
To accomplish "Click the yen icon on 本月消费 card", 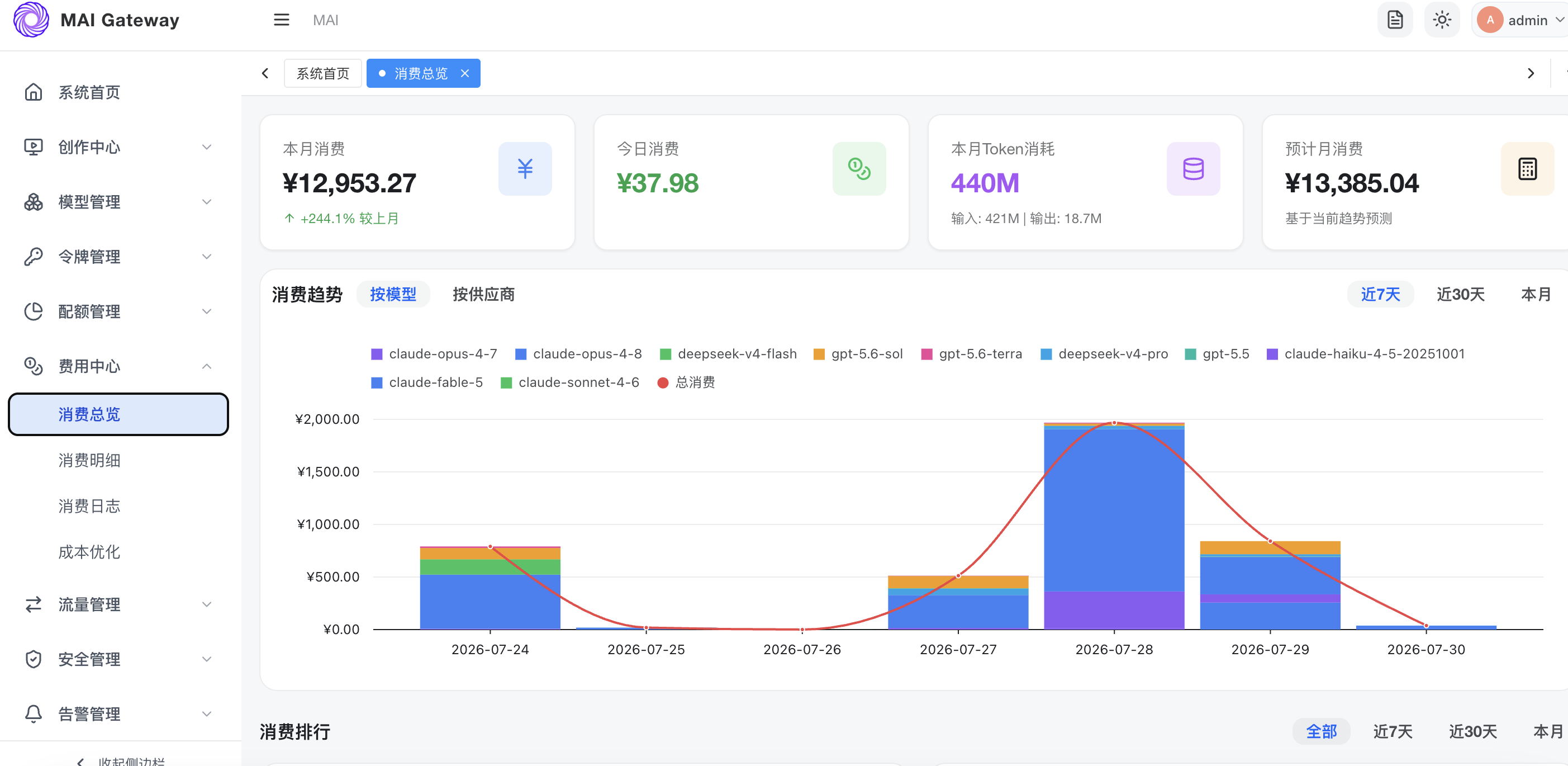I will pos(525,169).
